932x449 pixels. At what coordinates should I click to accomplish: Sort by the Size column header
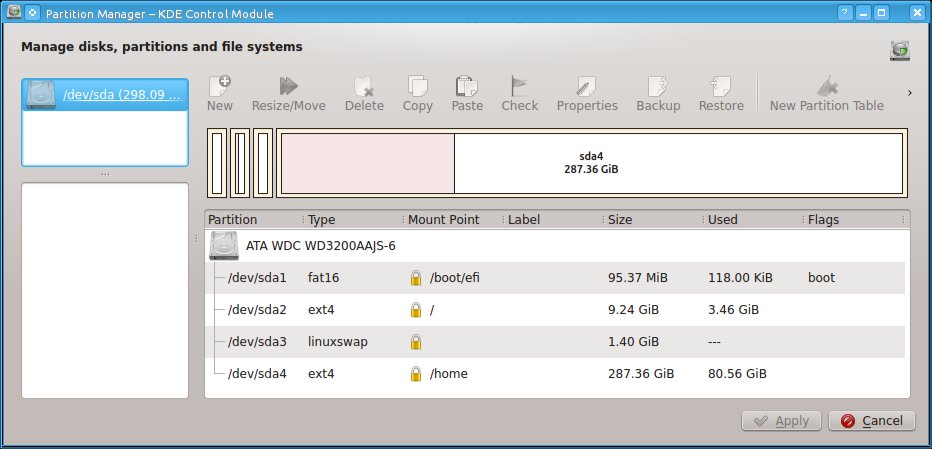(x=650, y=220)
